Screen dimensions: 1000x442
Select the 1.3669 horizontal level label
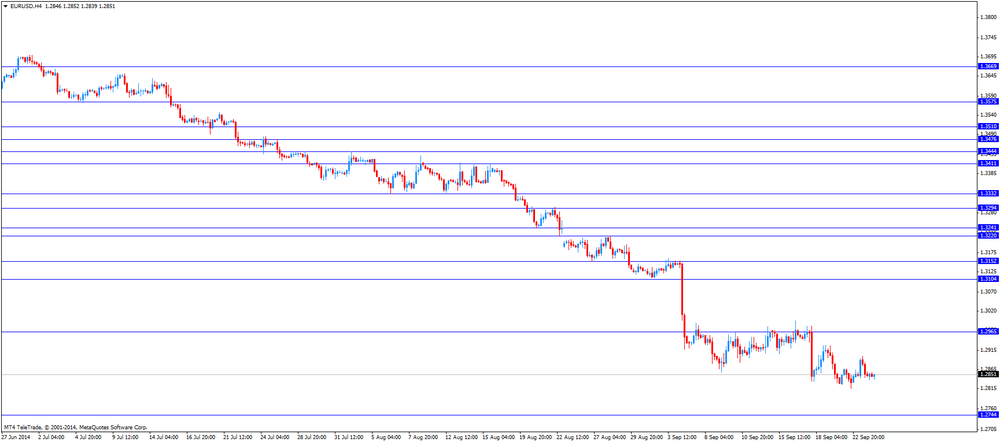[x=988, y=66]
